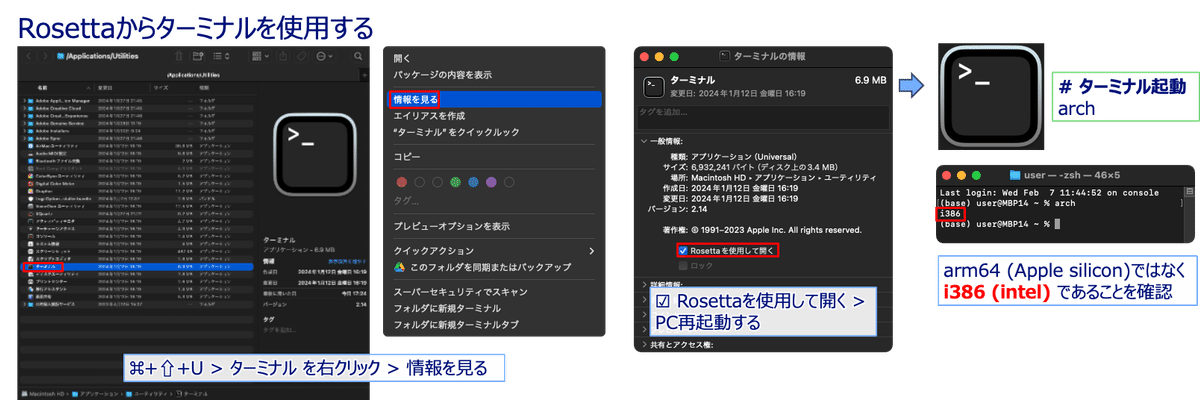The width and height of the screenshot is (1200, 400).
Task: Choose "ターミナル"をクイックルック menu item
Action: (x=456, y=132)
